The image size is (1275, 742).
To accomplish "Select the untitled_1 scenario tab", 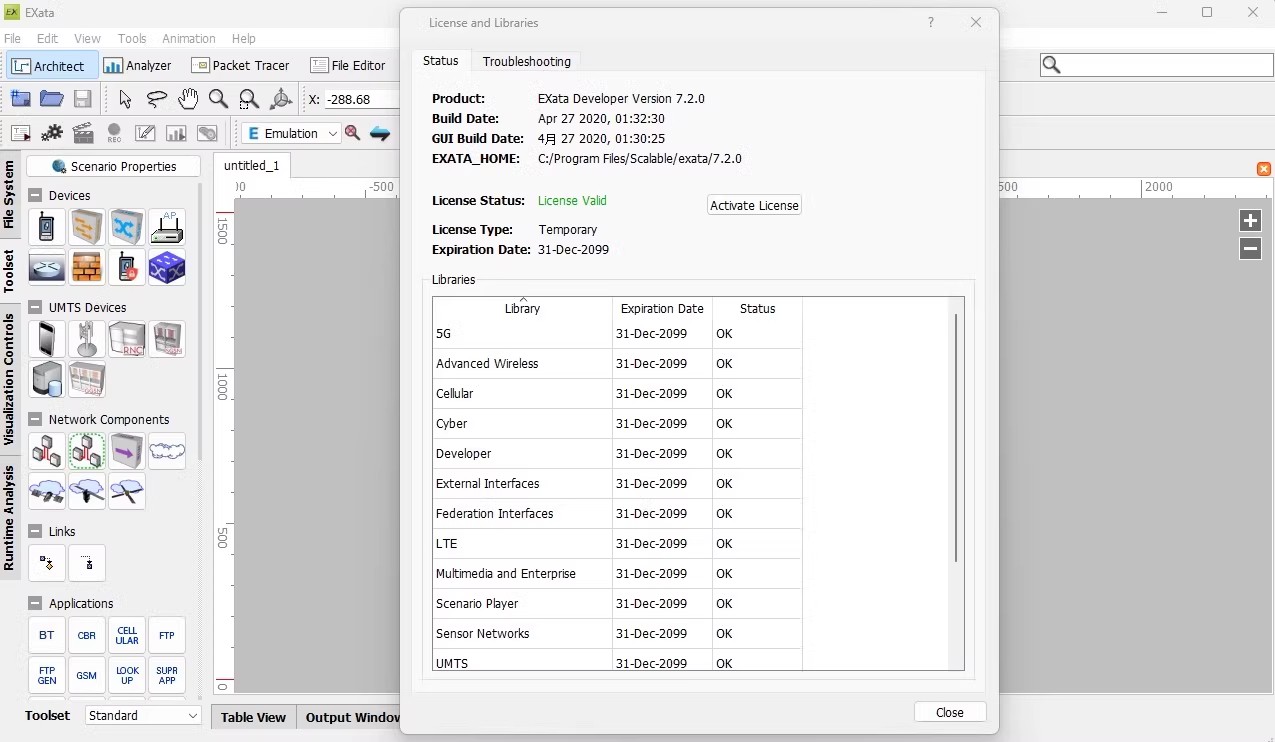I will [x=252, y=165].
